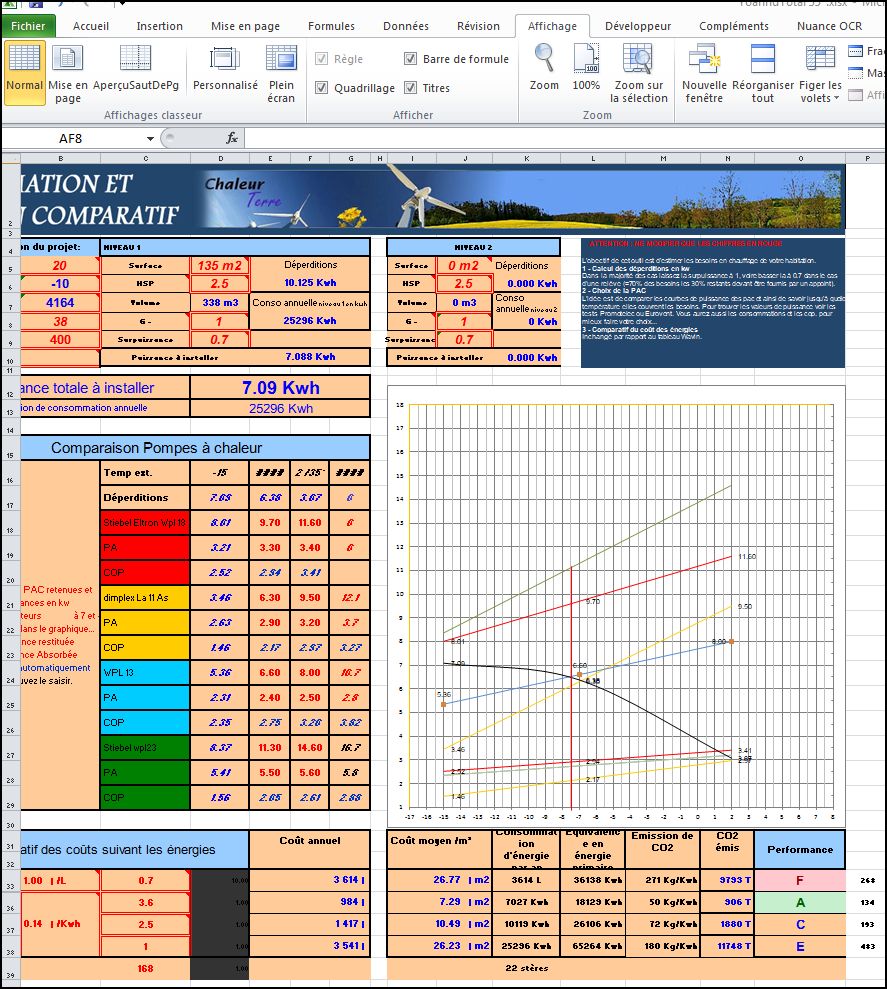Click the 9793 T CO2 émis cell
The width and height of the screenshot is (887, 989).
[727, 881]
